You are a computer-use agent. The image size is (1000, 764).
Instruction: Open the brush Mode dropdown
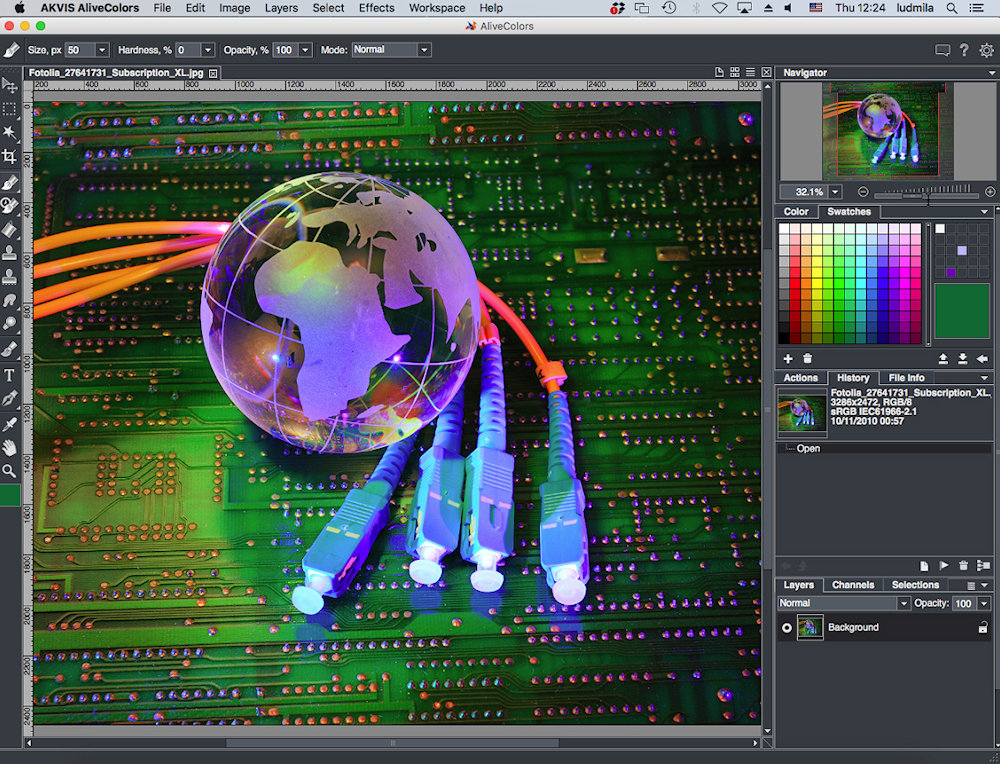click(390, 50)
